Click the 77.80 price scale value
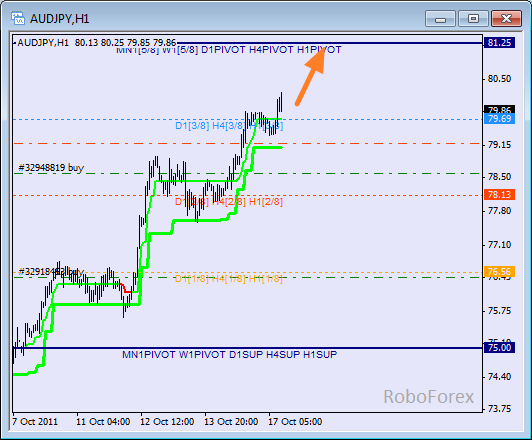The image size is (532, 440). 499,211
